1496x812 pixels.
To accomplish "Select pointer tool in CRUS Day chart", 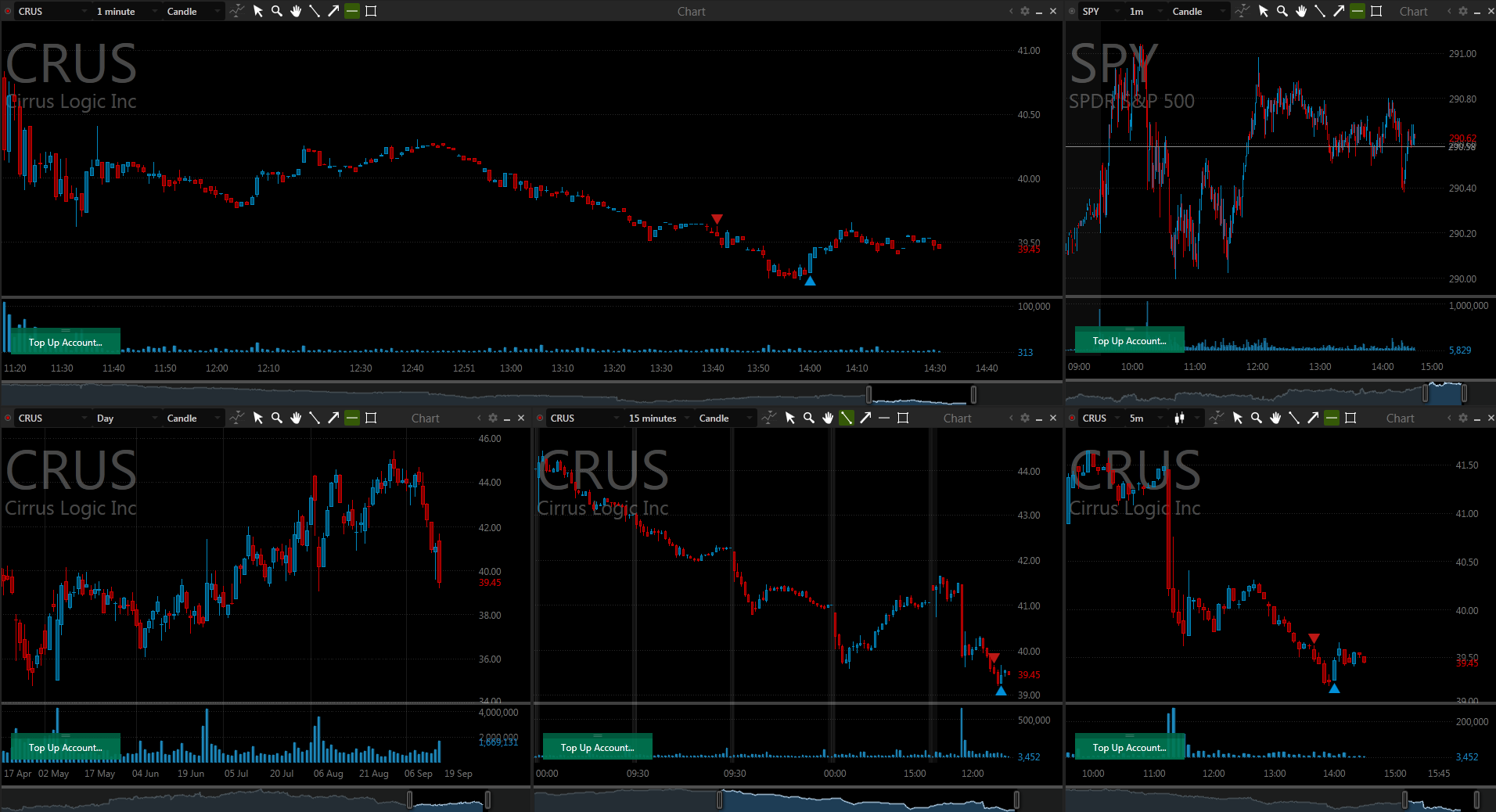I will click(x=258, y=418).
